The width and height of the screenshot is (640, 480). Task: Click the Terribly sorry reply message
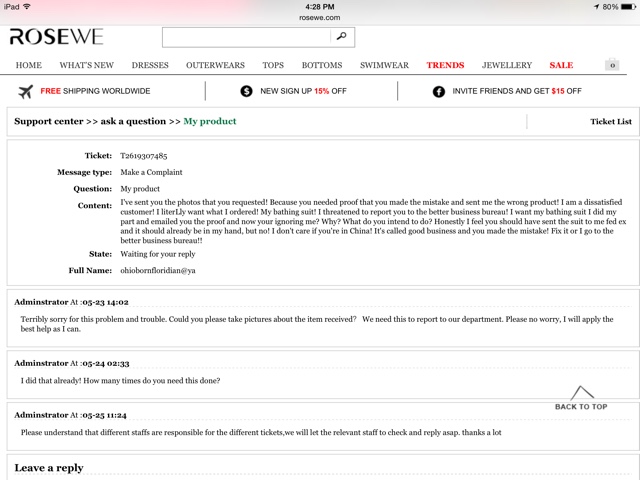(x=317, y=324)
